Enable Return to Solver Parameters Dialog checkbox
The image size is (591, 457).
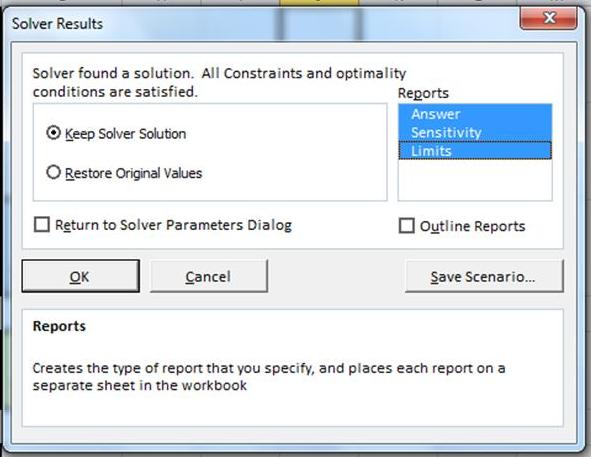click(x=41, y=225)
